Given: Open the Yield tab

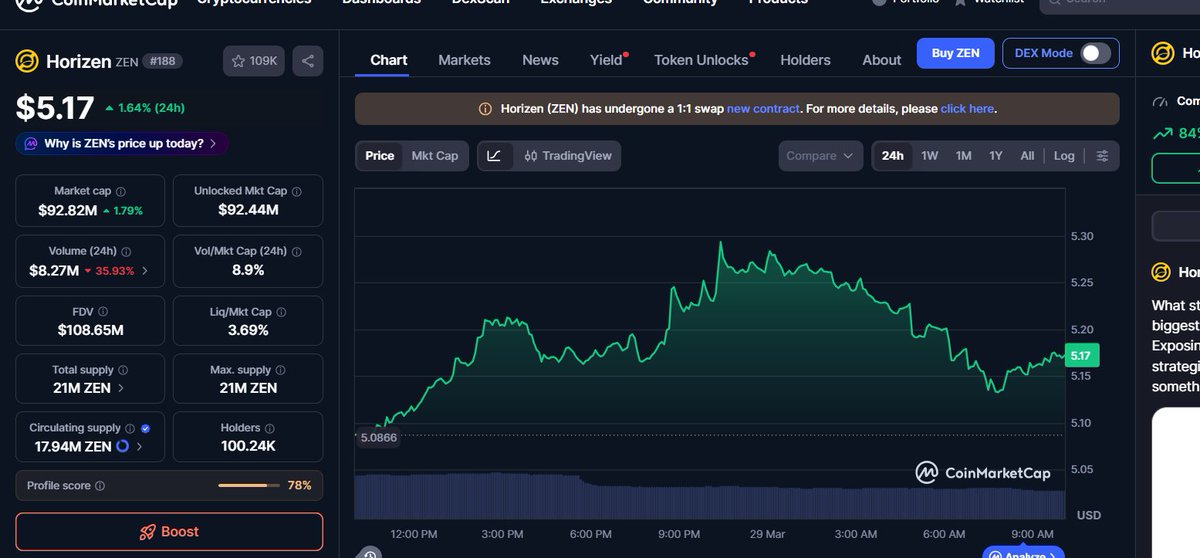Looking at the screenshot, I should point(607,60).
